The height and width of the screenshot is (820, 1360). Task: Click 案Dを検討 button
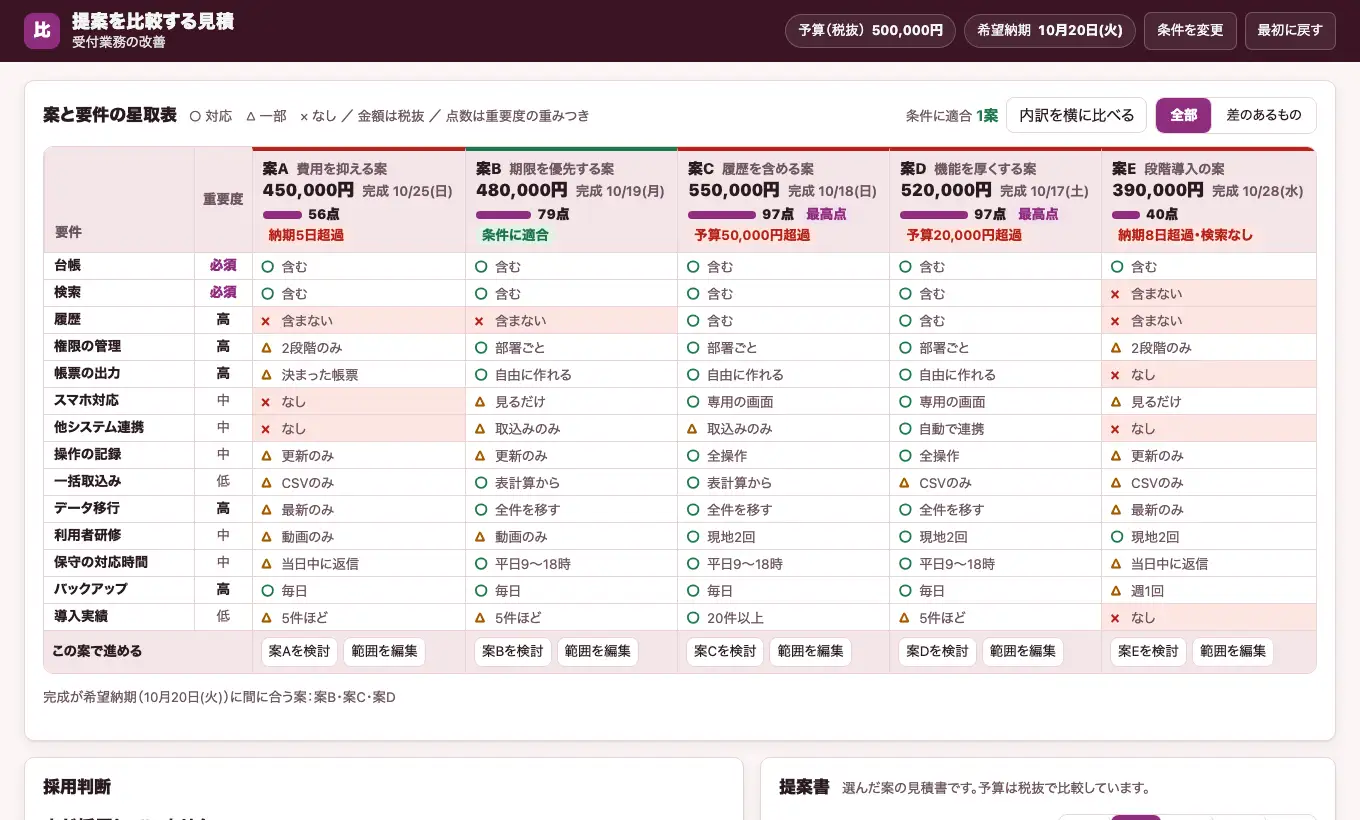(937, 651)
